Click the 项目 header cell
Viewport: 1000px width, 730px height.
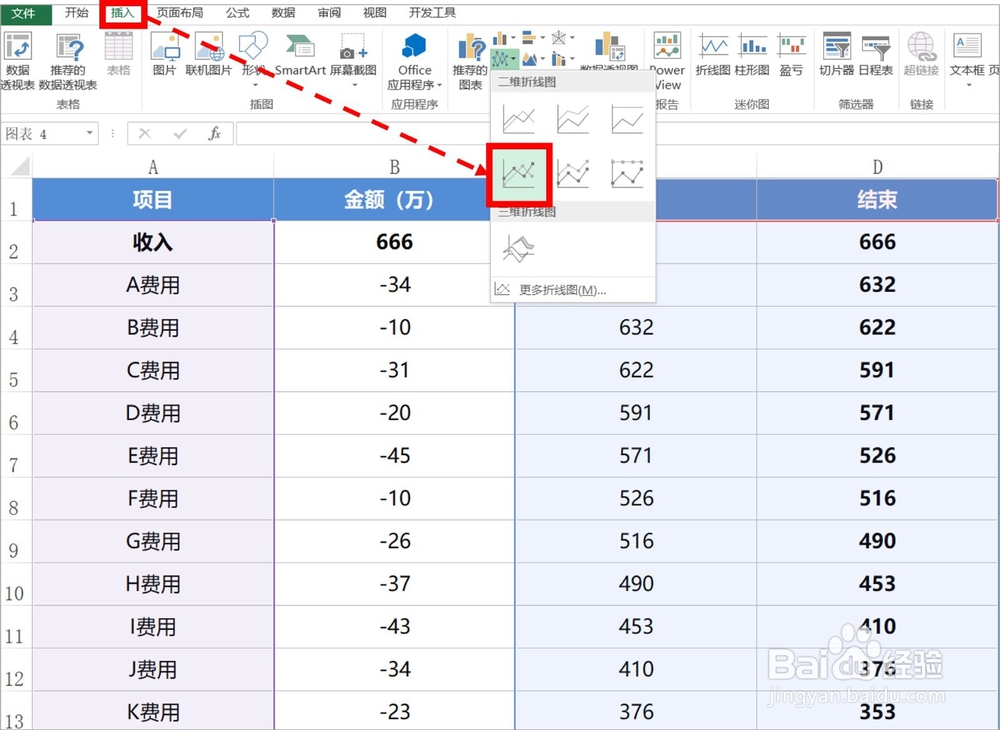(x=153, y=200)
